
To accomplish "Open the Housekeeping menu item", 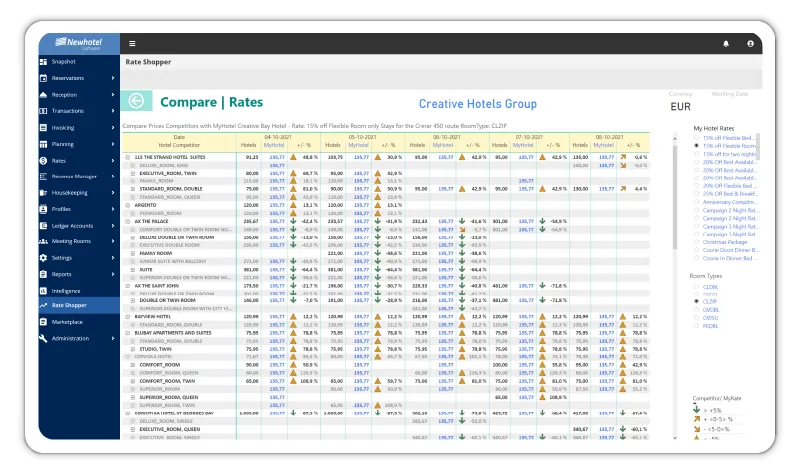I will [70, 192].
